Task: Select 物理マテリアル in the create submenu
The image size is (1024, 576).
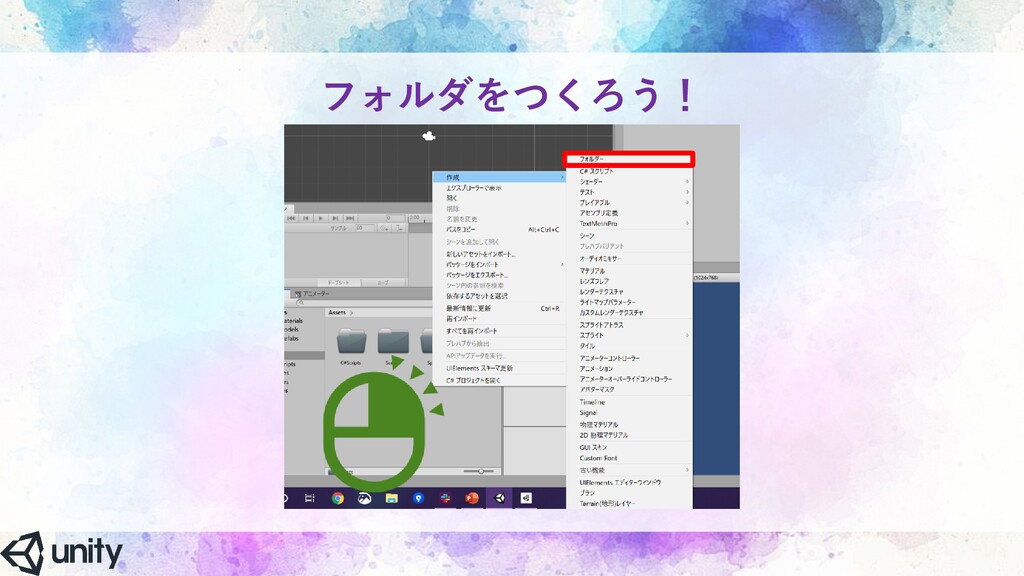Action: (629, 424)
